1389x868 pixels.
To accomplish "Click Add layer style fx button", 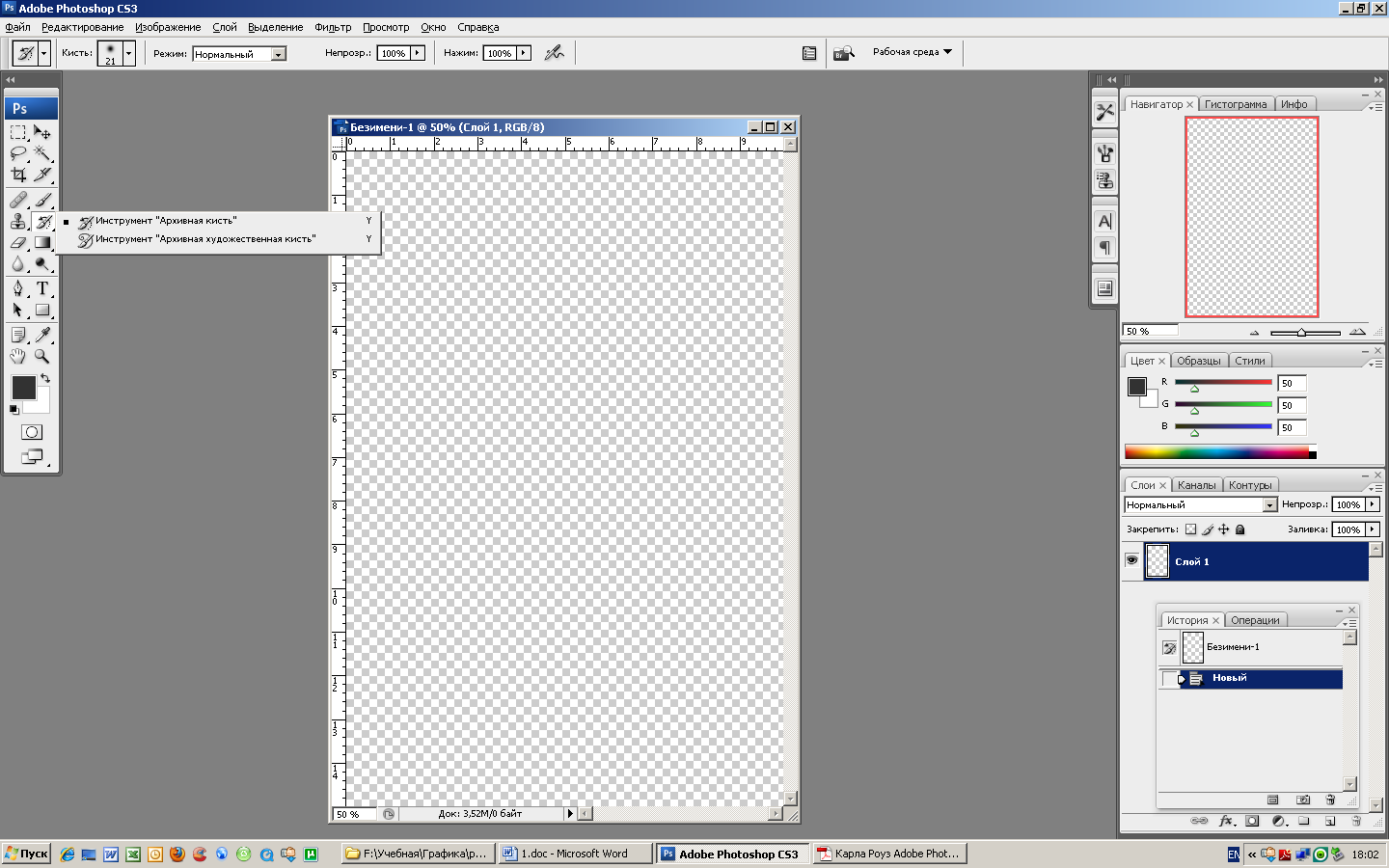I will [x=1226, y=822].
